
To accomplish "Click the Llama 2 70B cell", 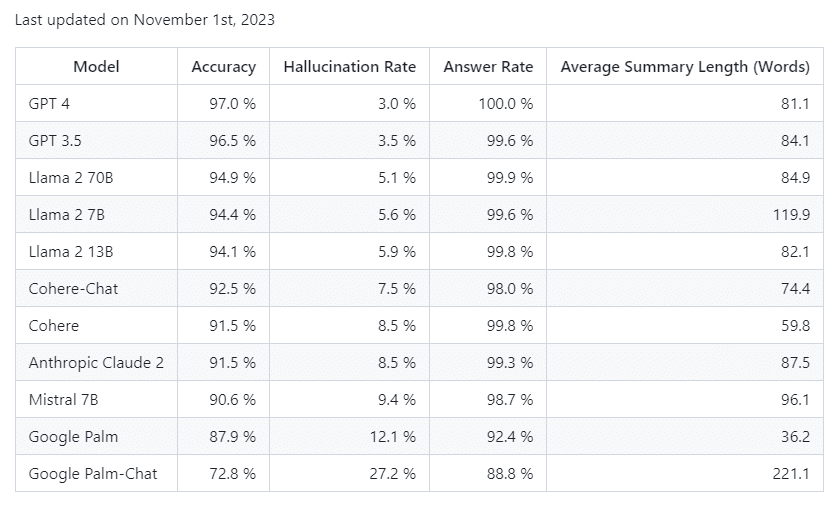I will point(70,178).
